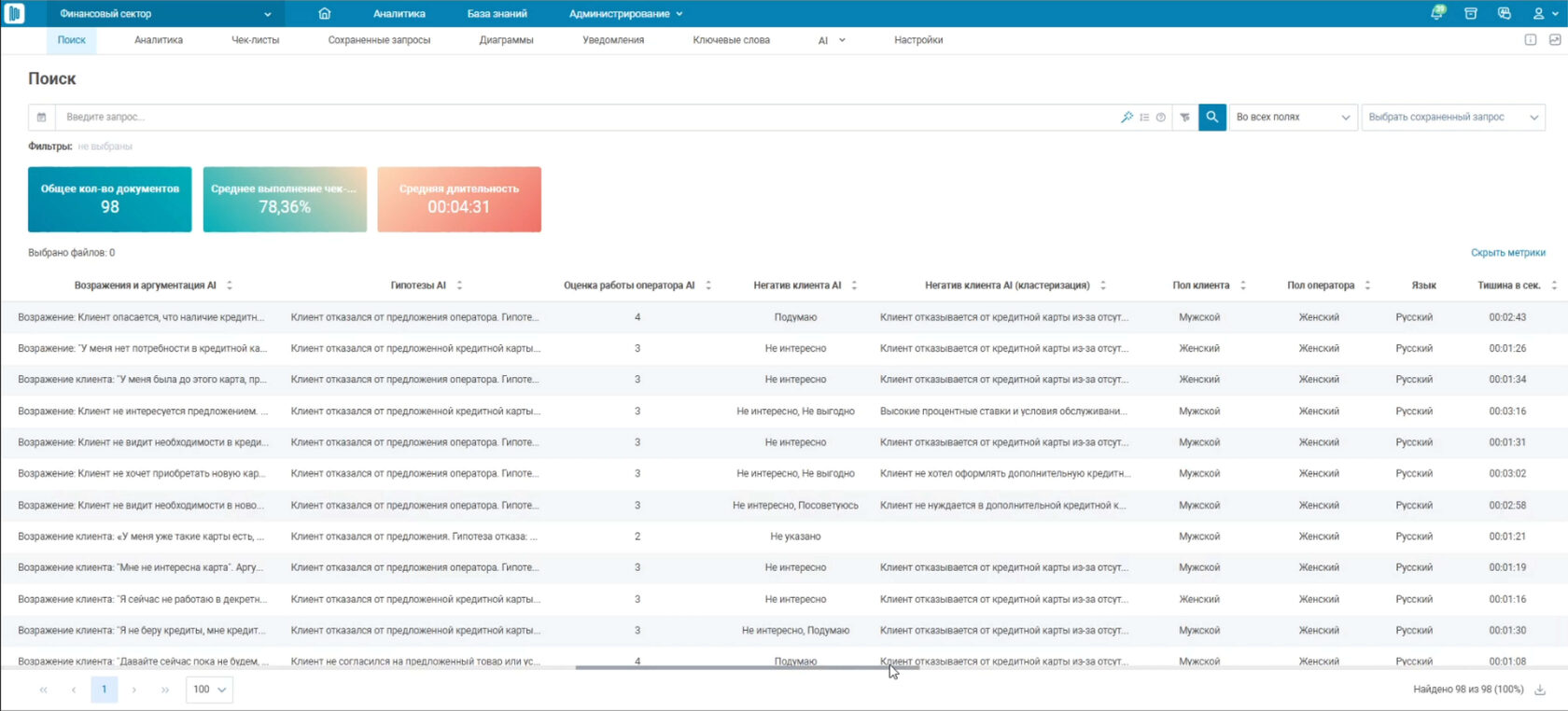Click the download icon at bottom right
Image resolution: width=1568 pixels, height=711 pixels.
pyautogui.click(x=1540, y=690)
